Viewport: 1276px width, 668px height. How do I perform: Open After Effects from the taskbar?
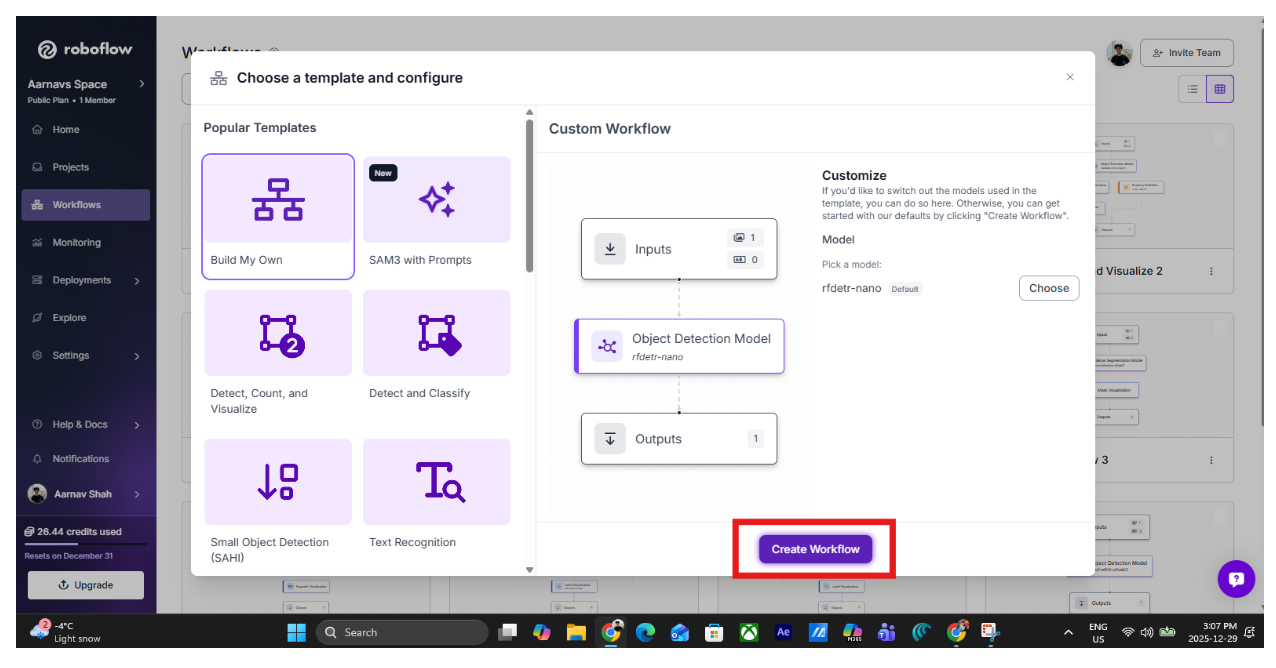tap(783, 632)
